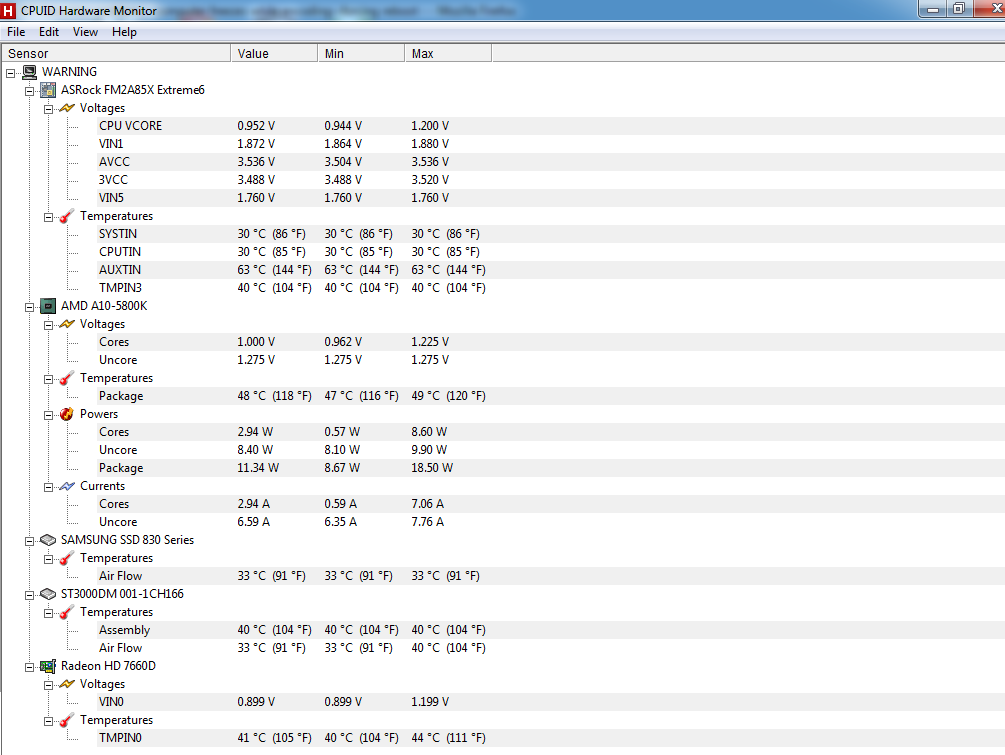Collapse the Currents group

[48, 487]
